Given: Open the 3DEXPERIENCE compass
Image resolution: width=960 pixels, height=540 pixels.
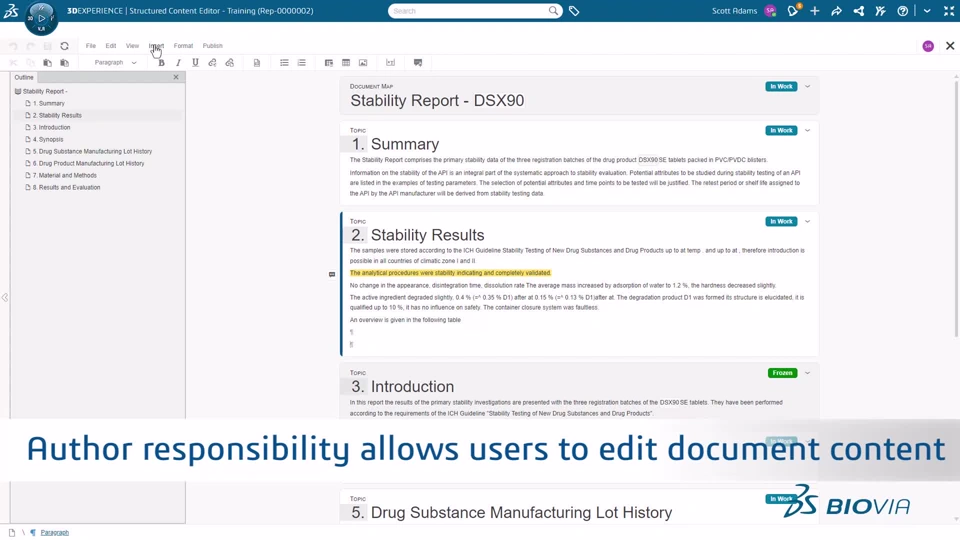Looking at the screenshot, I should pyautogui.click(x=41, y=18).
